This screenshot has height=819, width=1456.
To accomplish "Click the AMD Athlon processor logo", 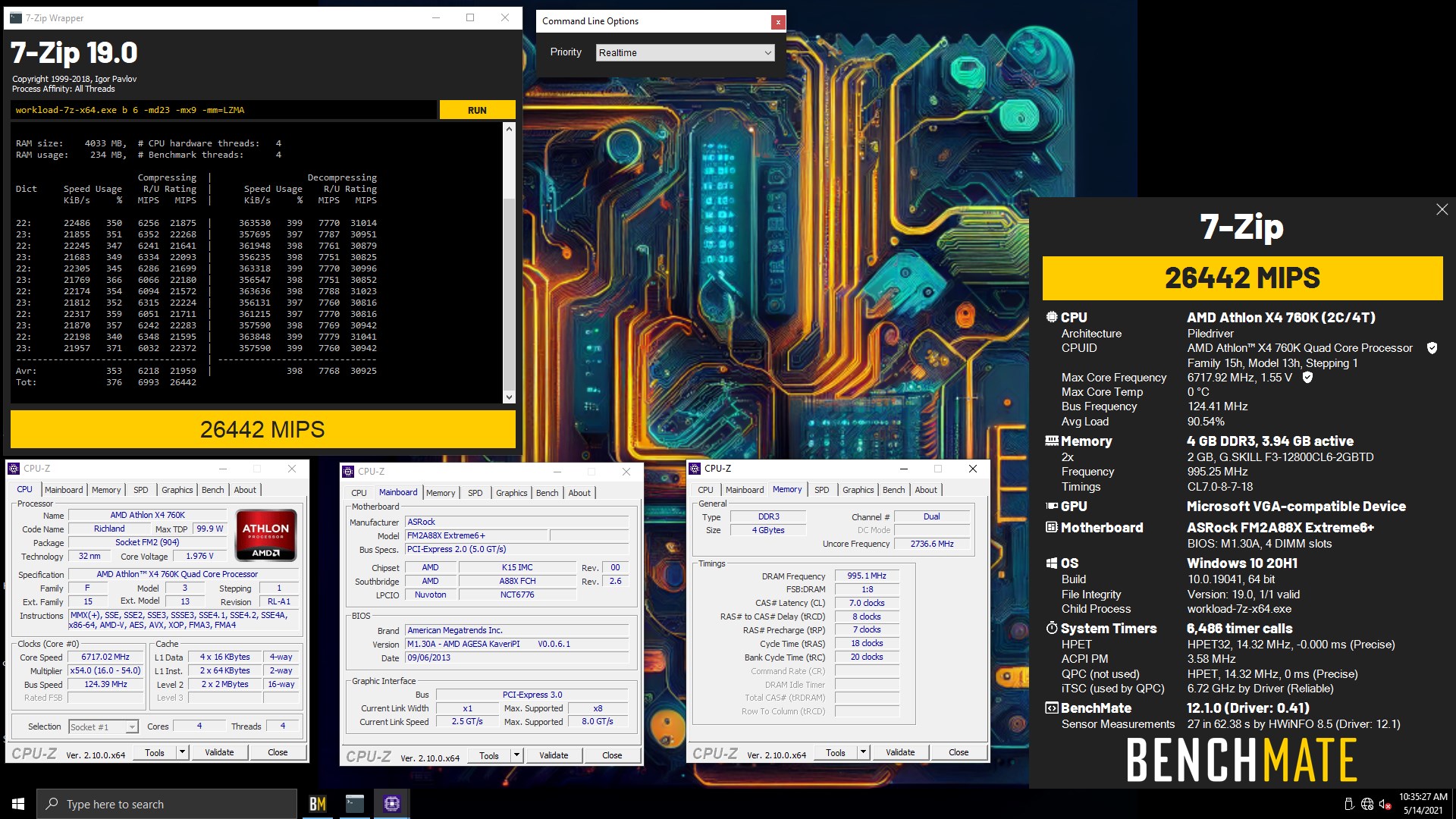I will click(x=265, y=535).
